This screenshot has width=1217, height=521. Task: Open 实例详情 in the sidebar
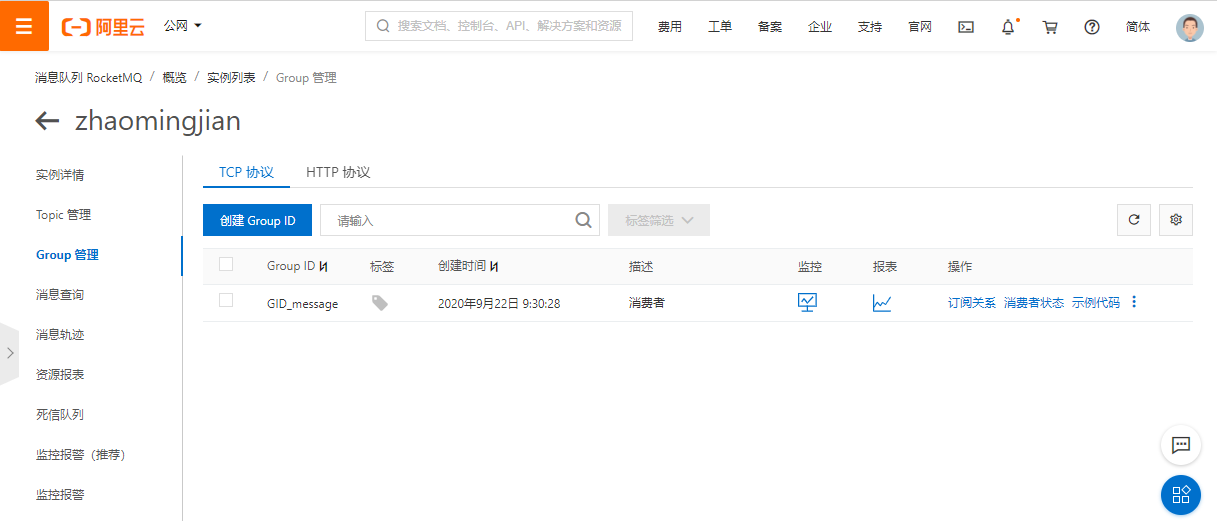[60, 175]
